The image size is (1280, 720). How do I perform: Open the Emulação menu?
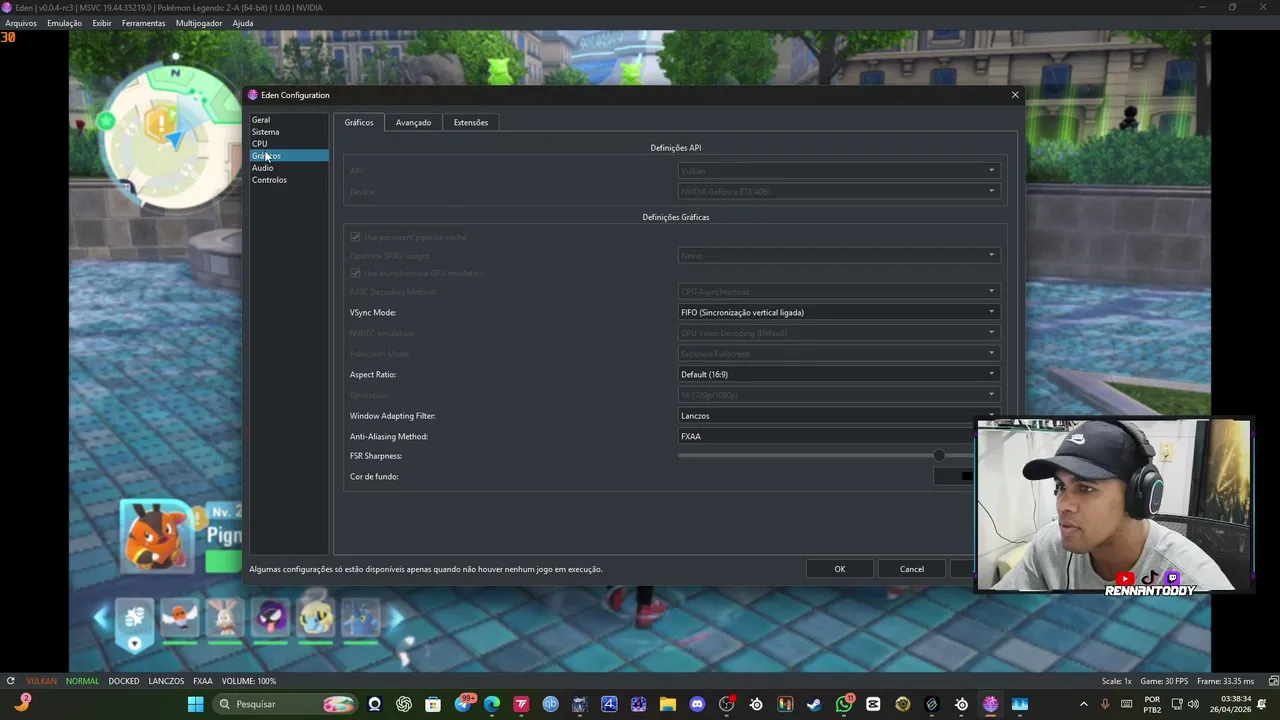click(x=65, y=23)
